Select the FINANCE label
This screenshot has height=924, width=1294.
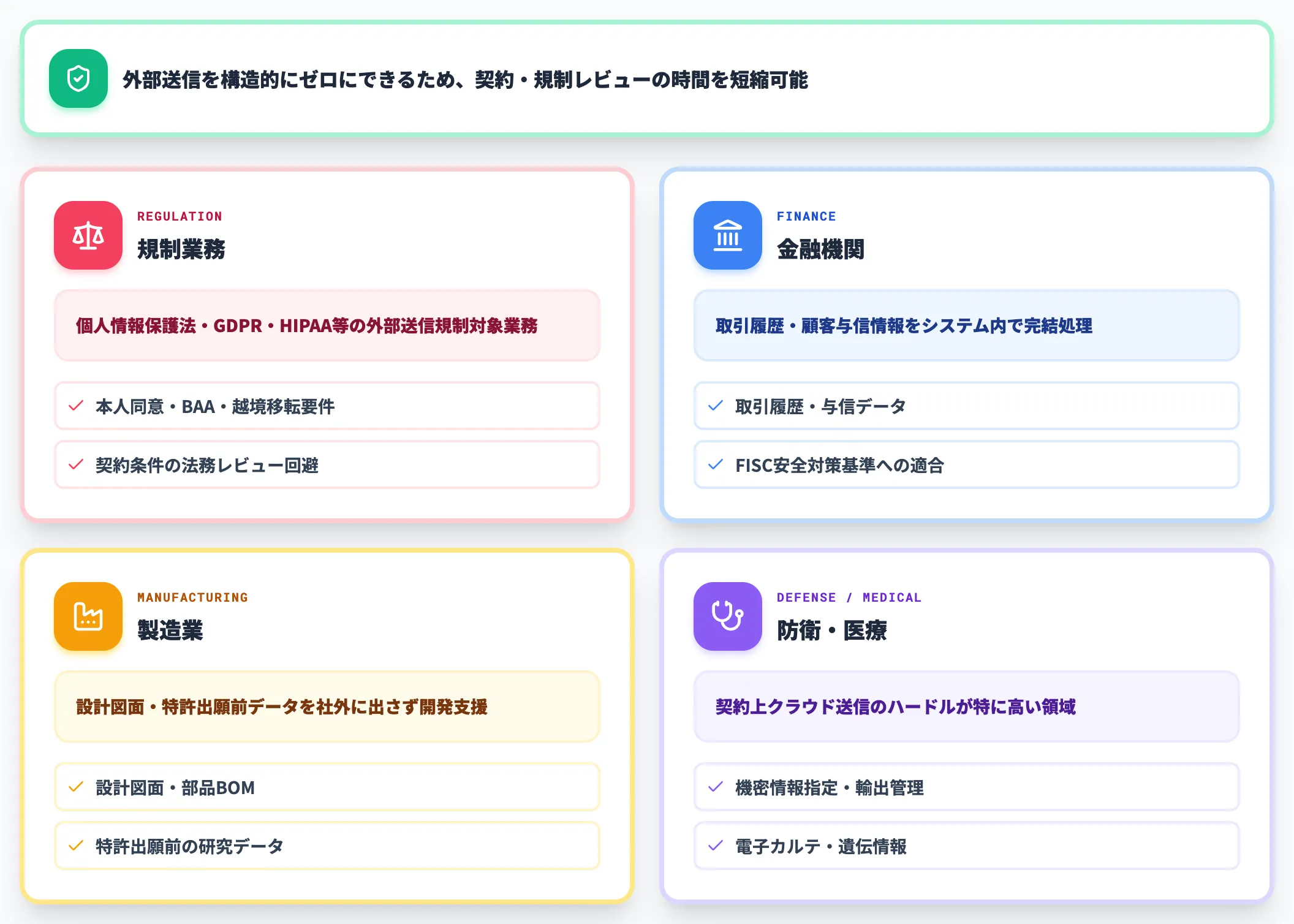806,216
